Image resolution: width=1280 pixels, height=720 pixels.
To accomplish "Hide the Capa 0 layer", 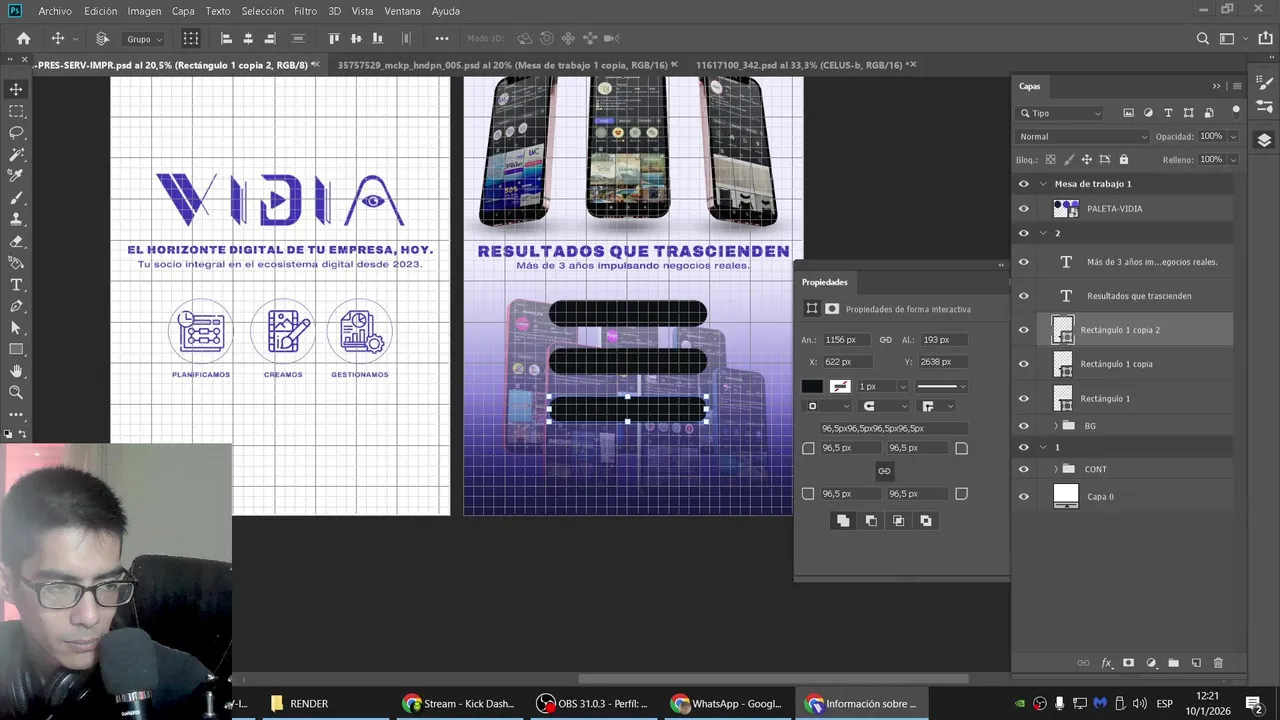I will [x=1023, y=496].
